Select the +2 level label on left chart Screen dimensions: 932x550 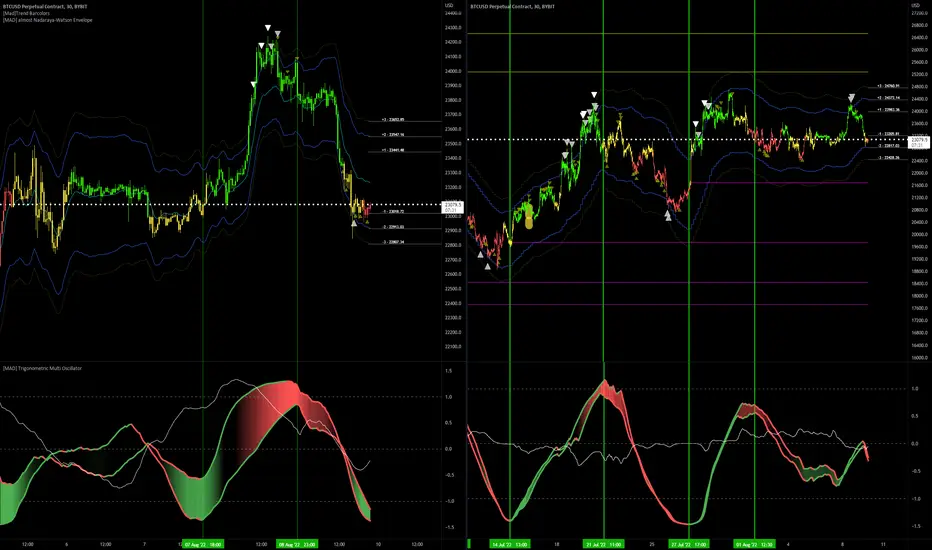[x=392, y=134]
